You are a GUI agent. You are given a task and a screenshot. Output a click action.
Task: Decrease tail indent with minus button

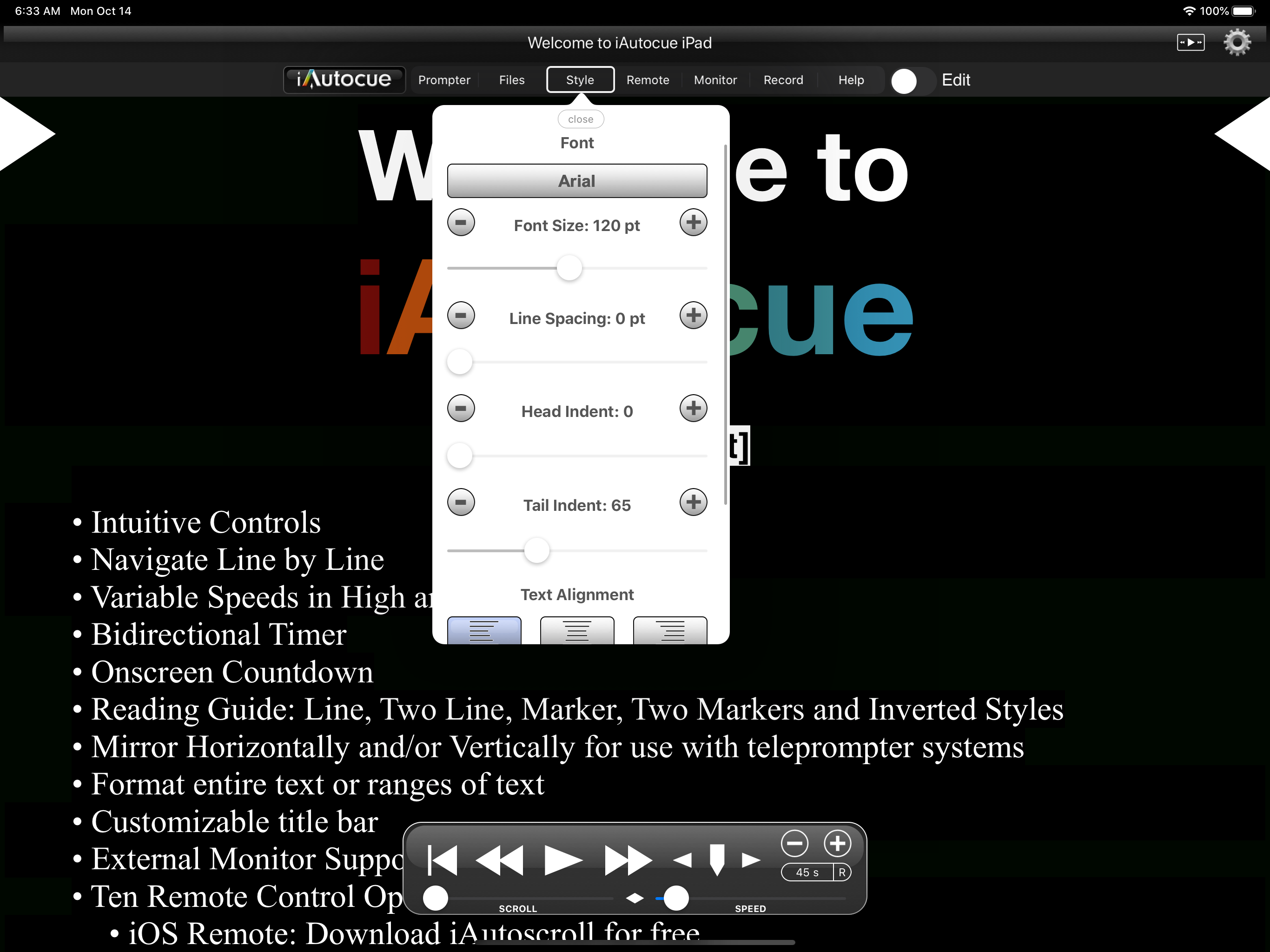tap(461, 502)
